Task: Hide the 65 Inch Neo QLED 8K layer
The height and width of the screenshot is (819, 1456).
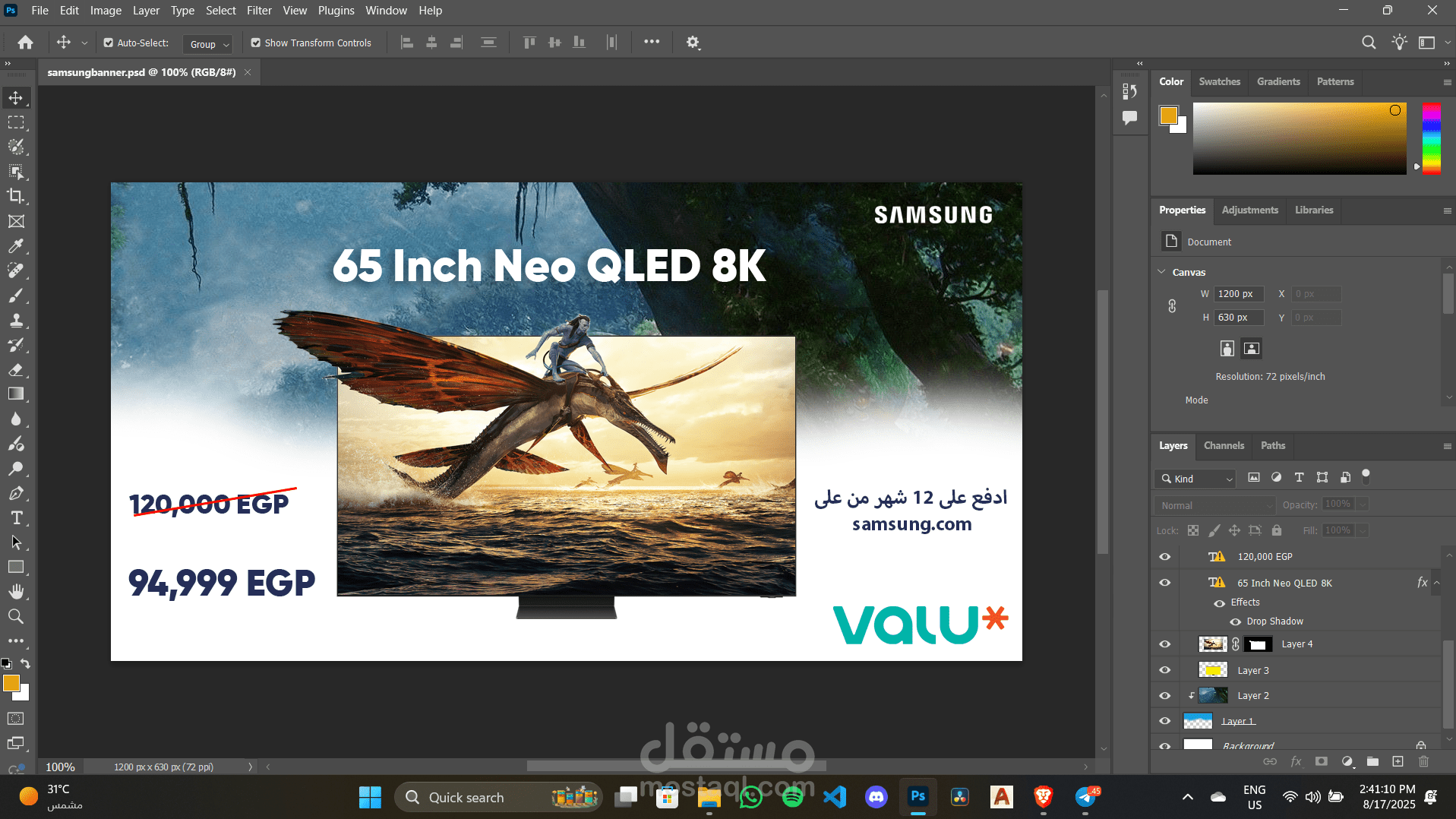Action: point(1164,583)
